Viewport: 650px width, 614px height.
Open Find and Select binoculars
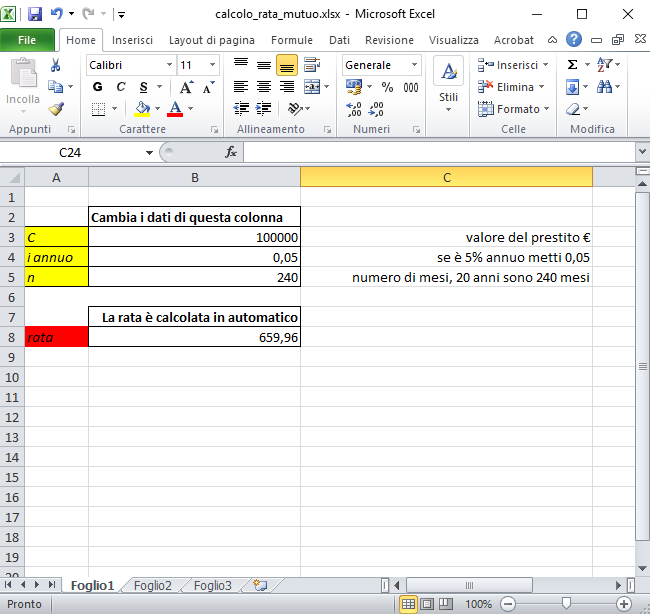click(x=604, y=87)
